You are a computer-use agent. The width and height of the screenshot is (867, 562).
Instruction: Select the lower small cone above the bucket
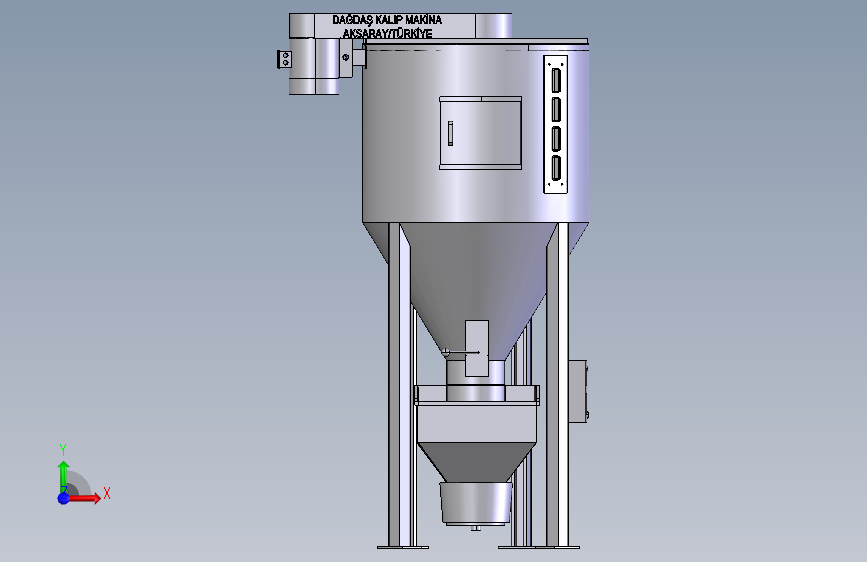click(x=477, y=462)
